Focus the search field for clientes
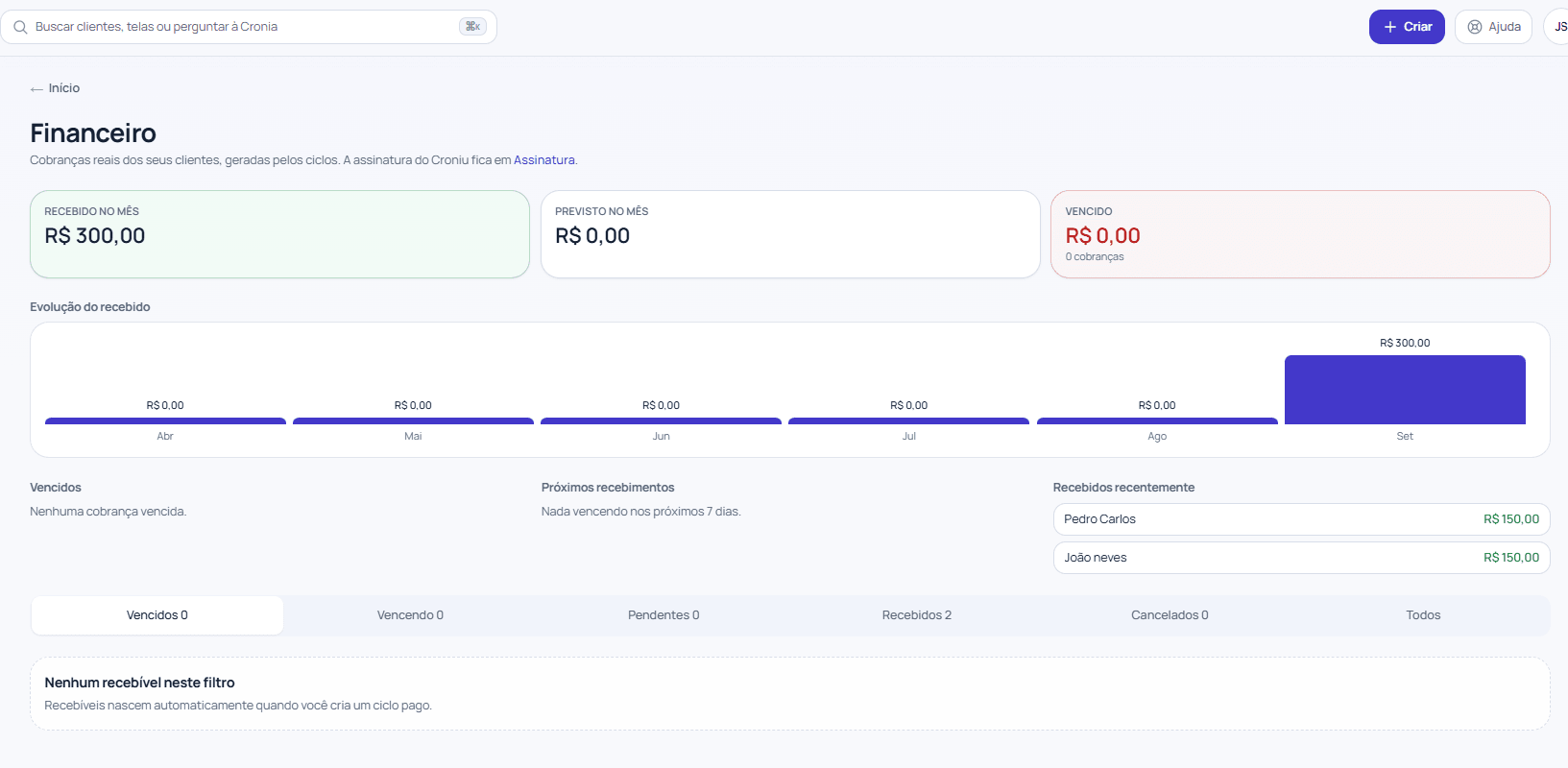1568x768 pixels. point(248,27)
